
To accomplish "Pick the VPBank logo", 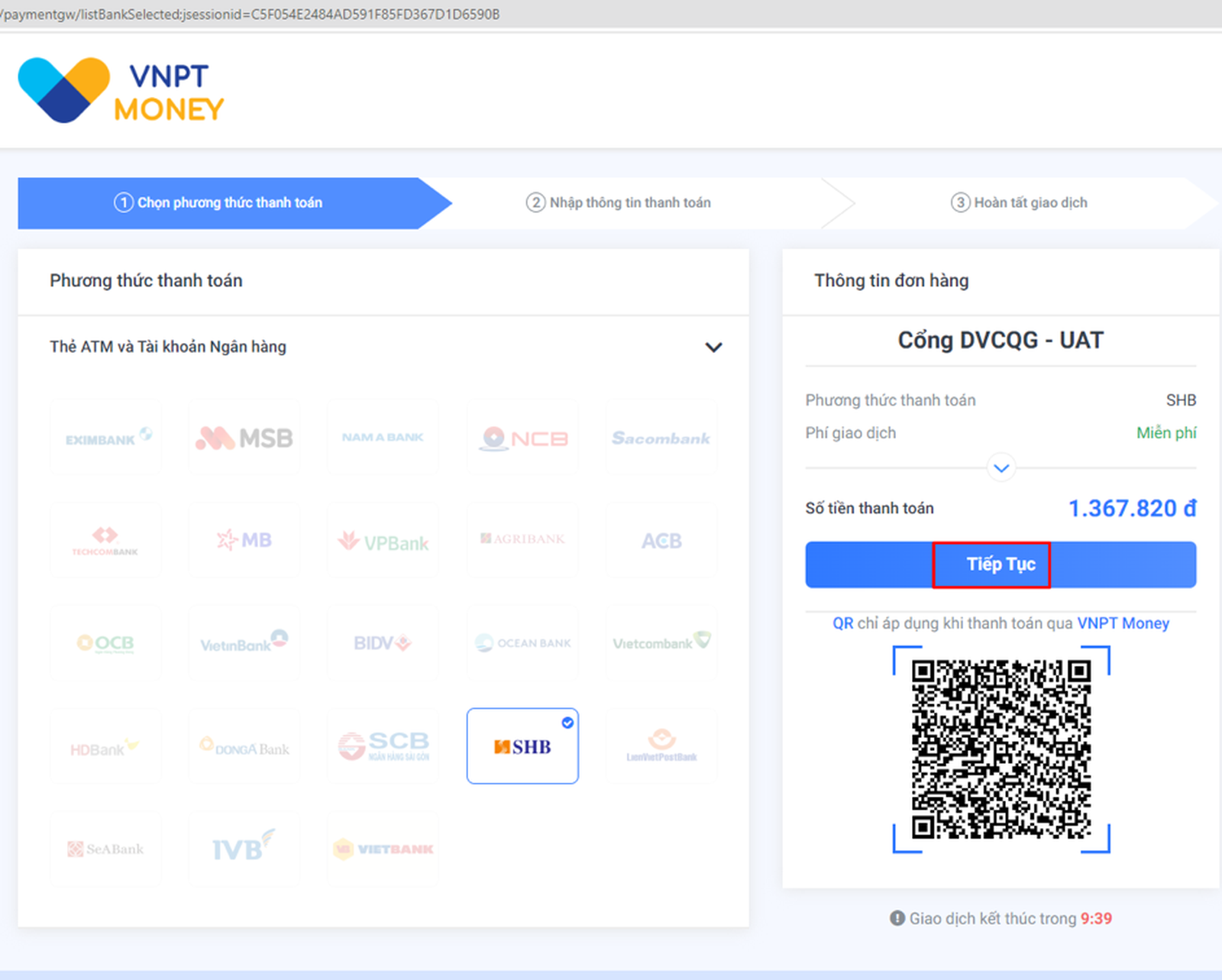I will (383, 541).
